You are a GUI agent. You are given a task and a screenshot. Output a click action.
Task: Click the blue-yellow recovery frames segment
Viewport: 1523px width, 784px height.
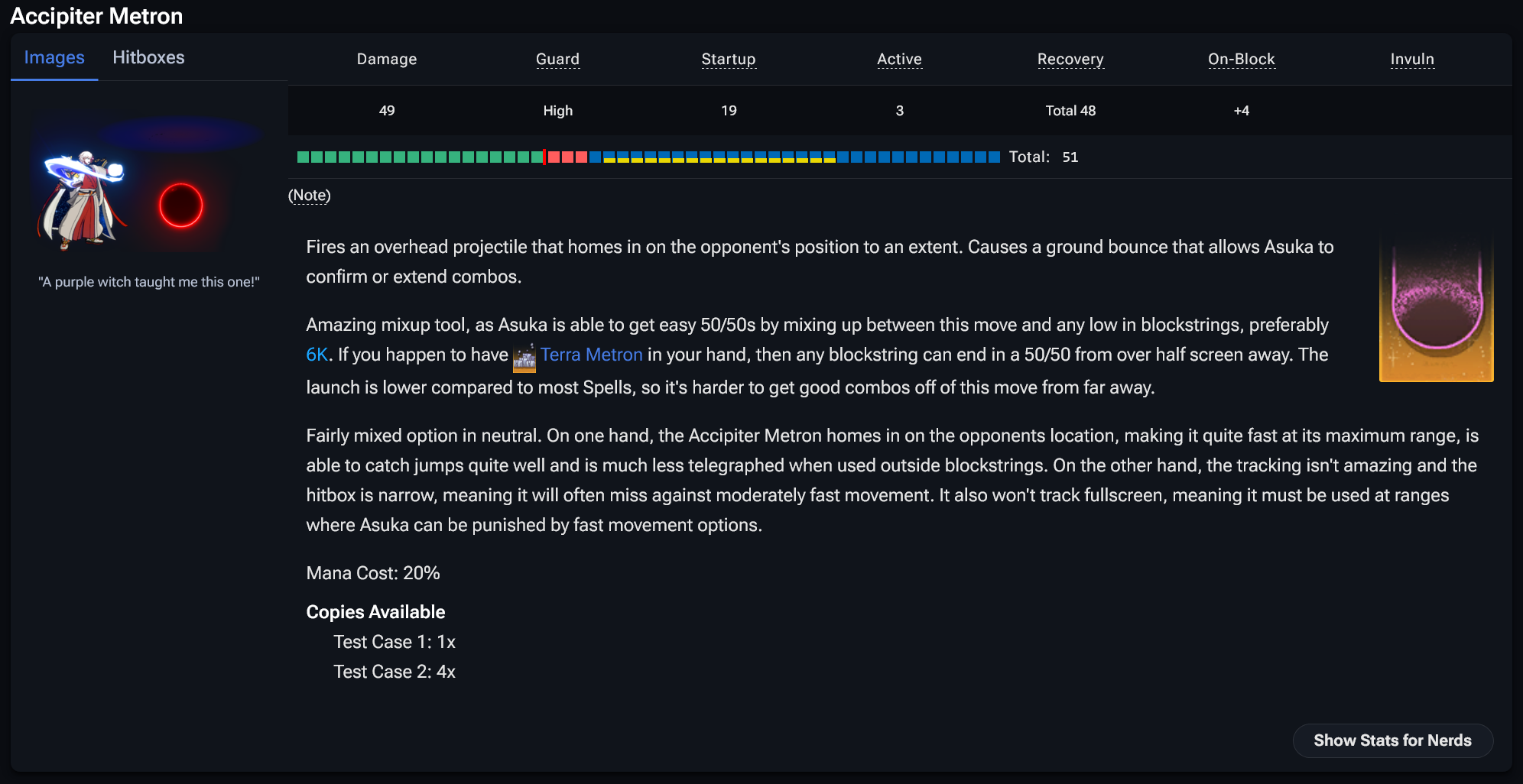[x=719, y=157]
